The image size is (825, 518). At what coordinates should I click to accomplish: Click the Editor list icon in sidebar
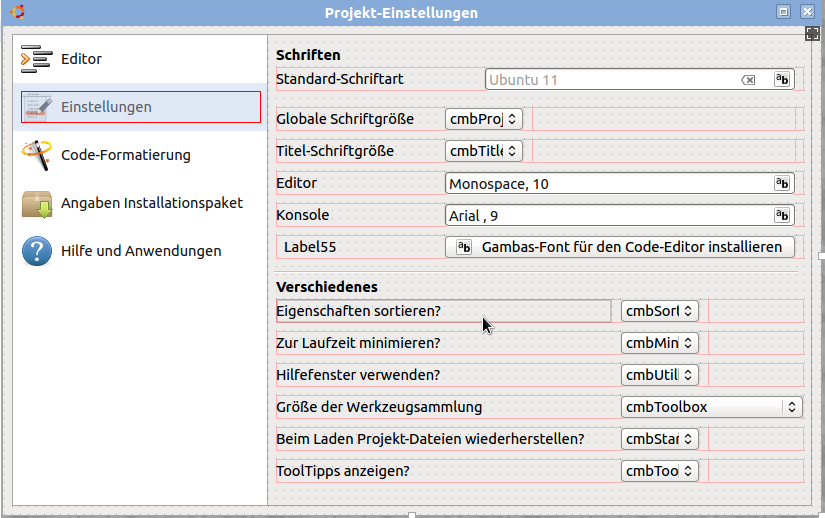coord(36,59)
